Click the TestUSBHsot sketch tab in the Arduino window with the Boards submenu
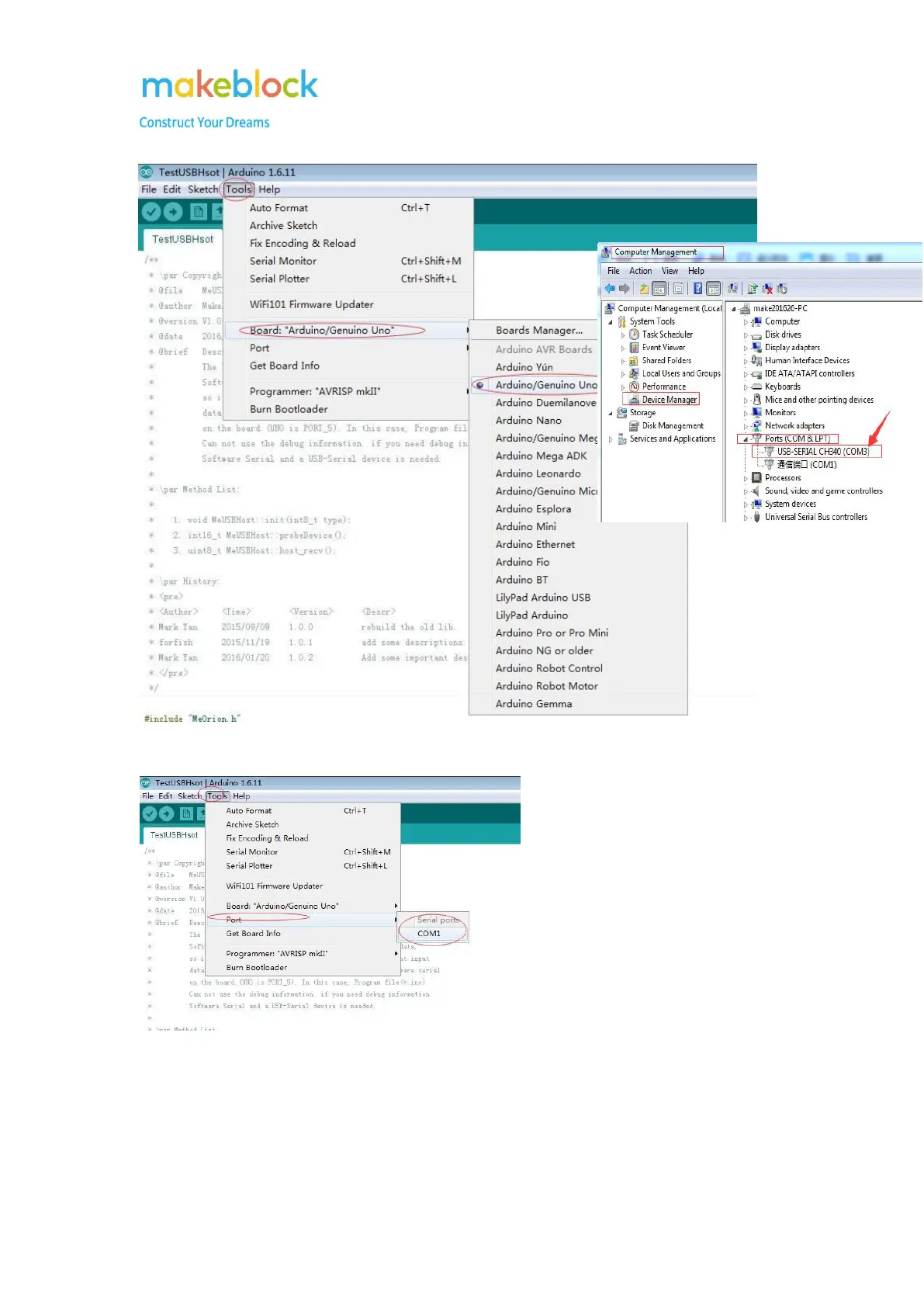 (182, 239)
